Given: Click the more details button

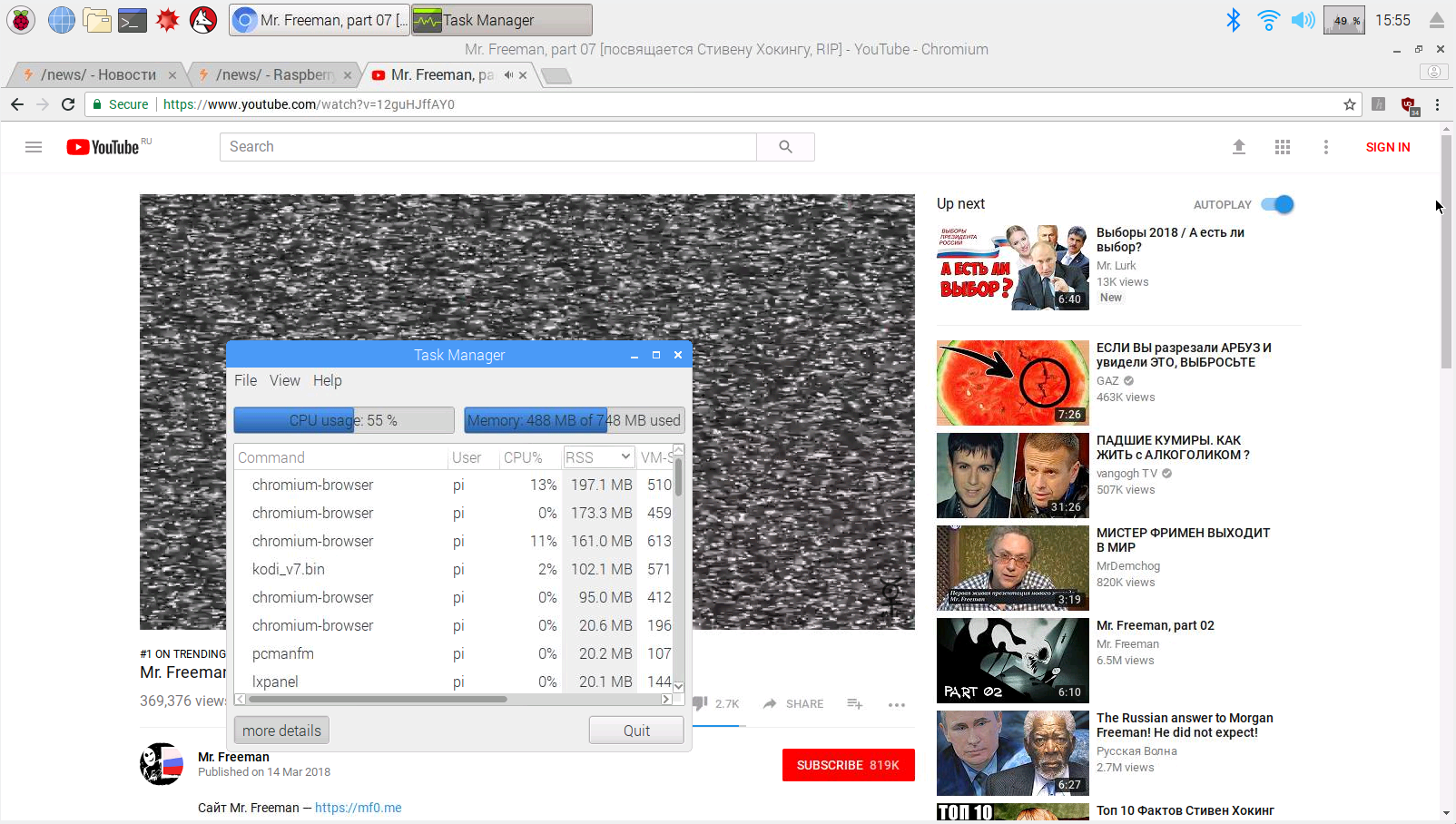Looking at the screenshot, I should click(x=281, y=731).
